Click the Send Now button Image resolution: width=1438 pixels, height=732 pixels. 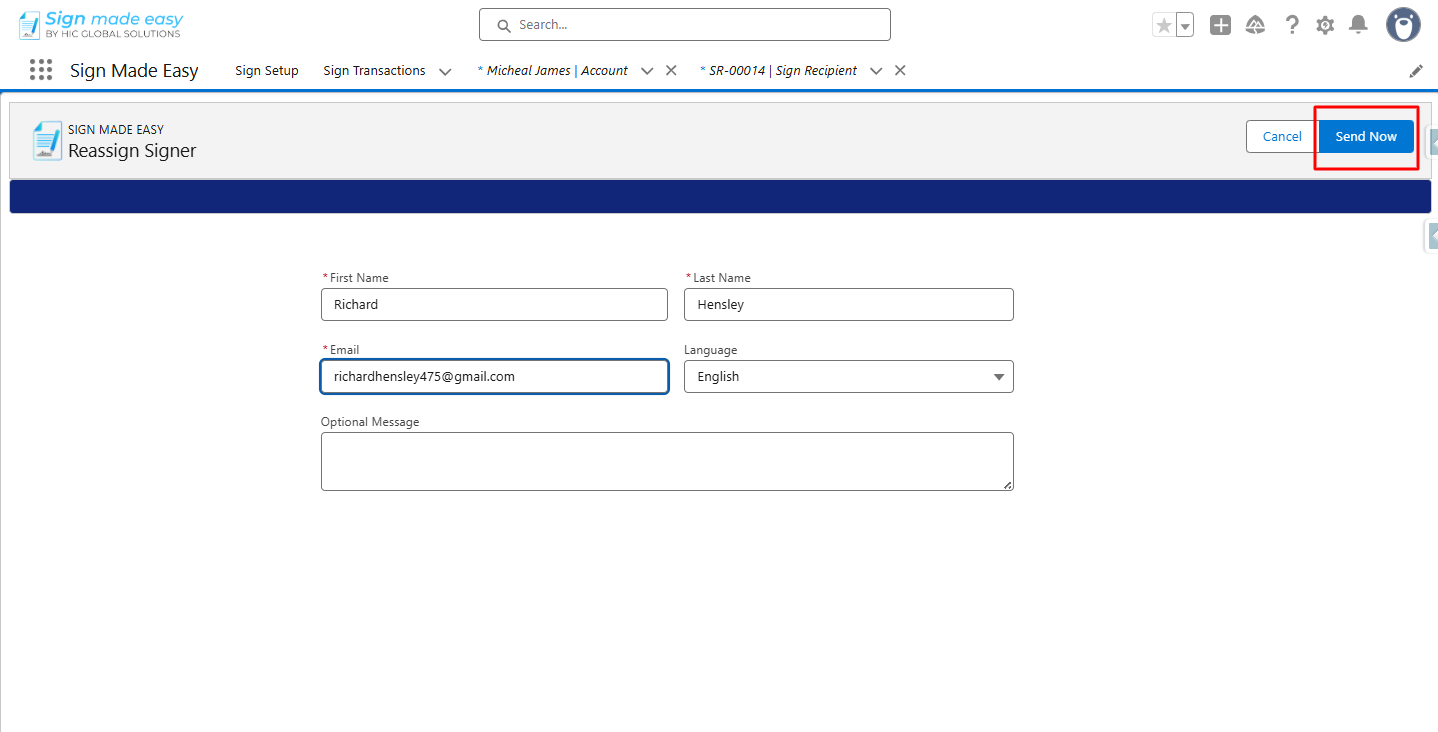[x=1366, y=137]
